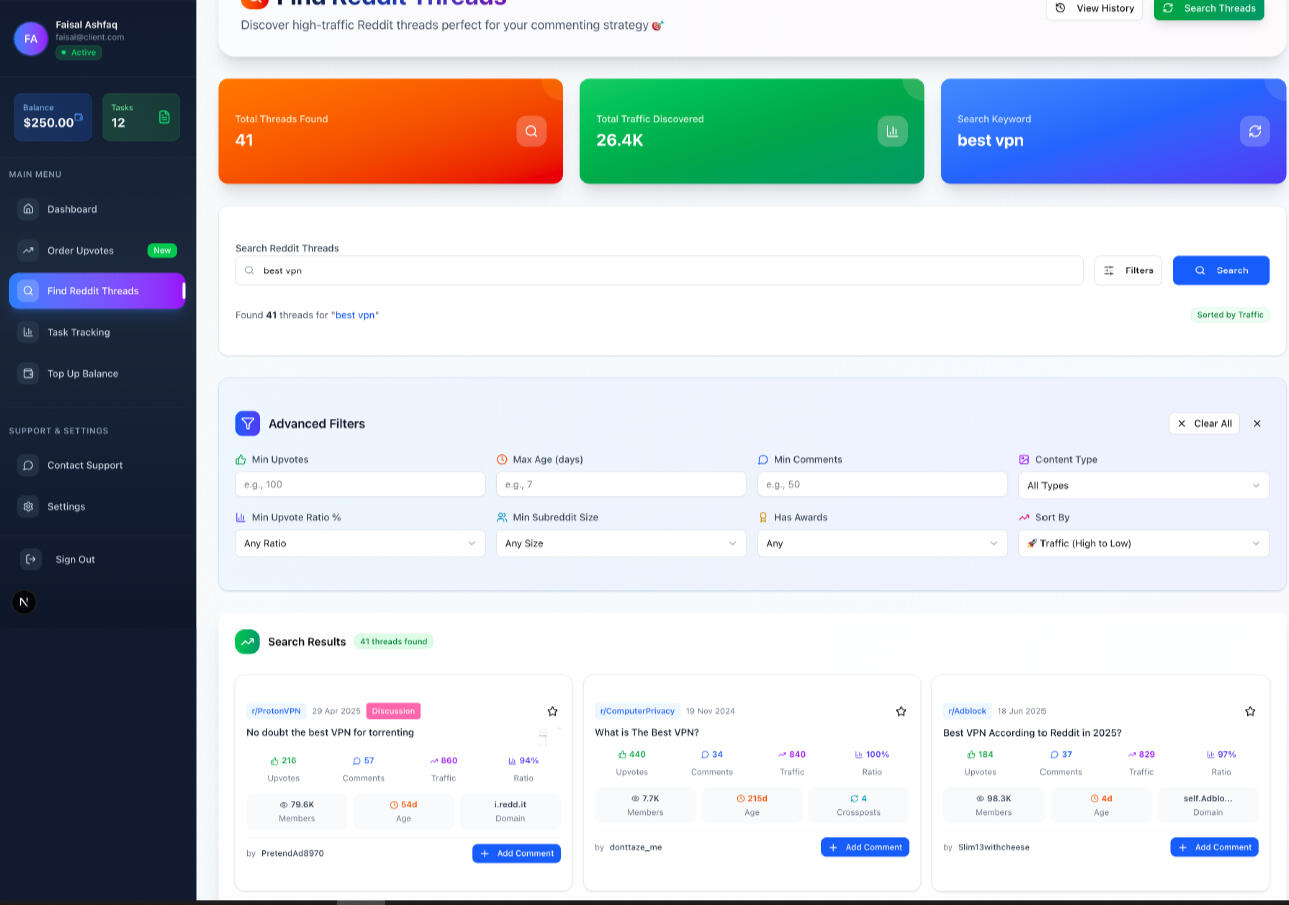Open the Sort By dropdown

[x=1143, y=543]
